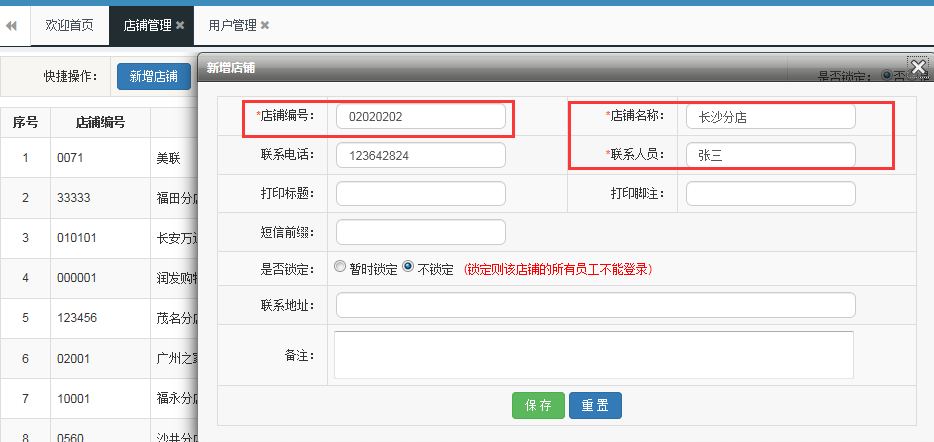Close the 新增店铺 dialog
Image resolution: width=934 pixels, height=442 pixels.
(919, 67)
